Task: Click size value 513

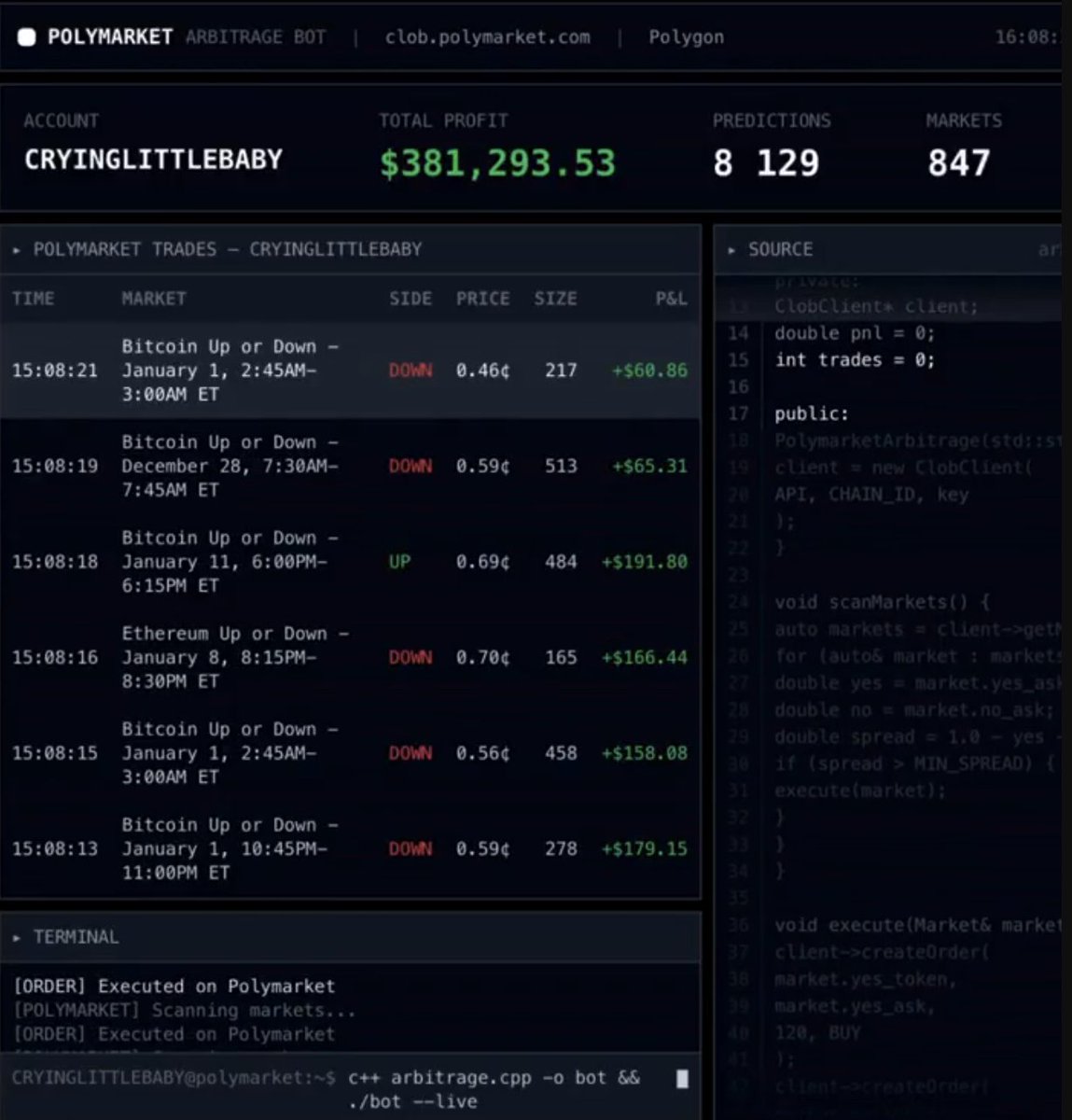Action: tap(561, 466)
